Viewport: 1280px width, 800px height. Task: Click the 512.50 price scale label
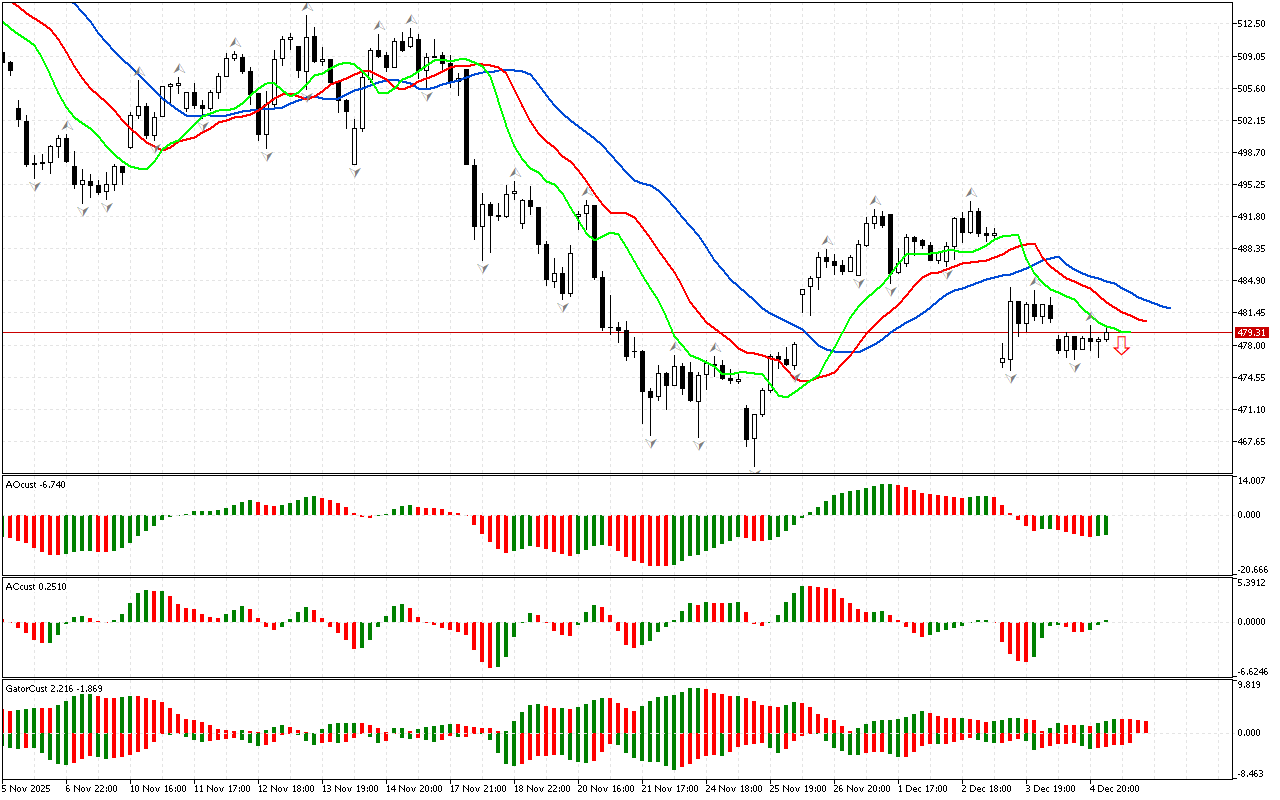pos(1252,24)
